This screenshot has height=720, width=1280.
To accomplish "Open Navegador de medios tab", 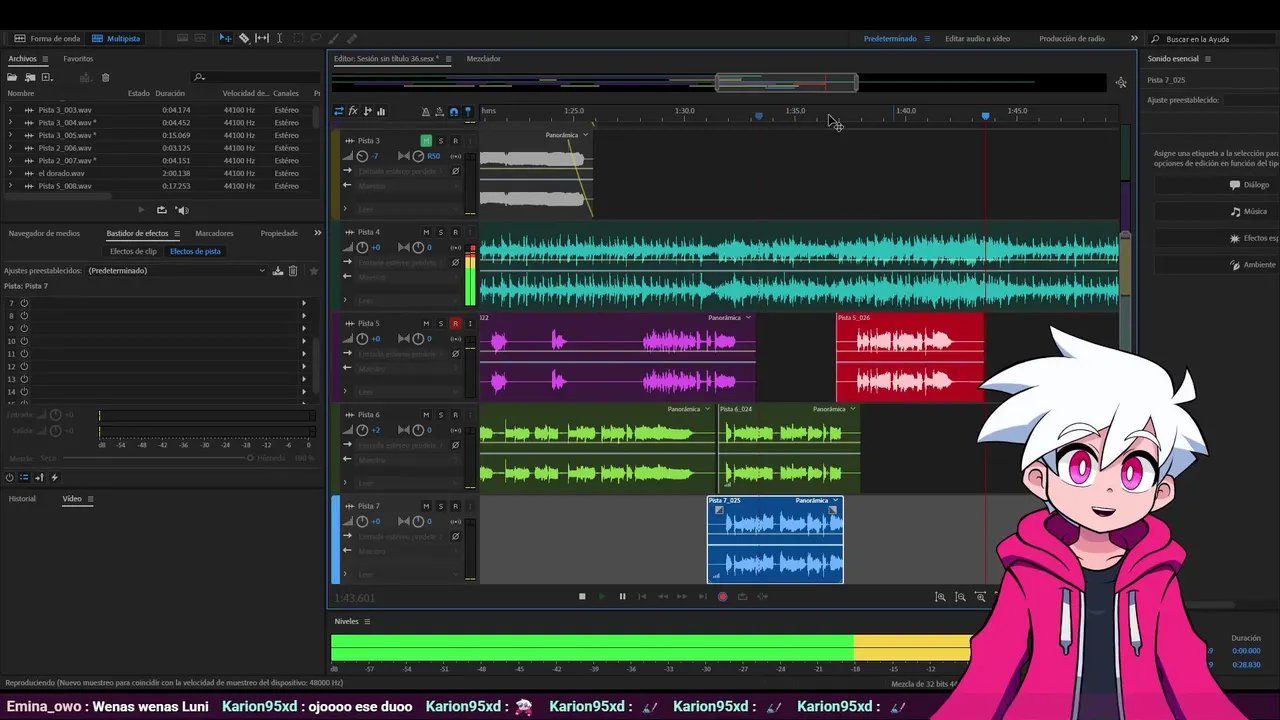I will coord(44,233).
